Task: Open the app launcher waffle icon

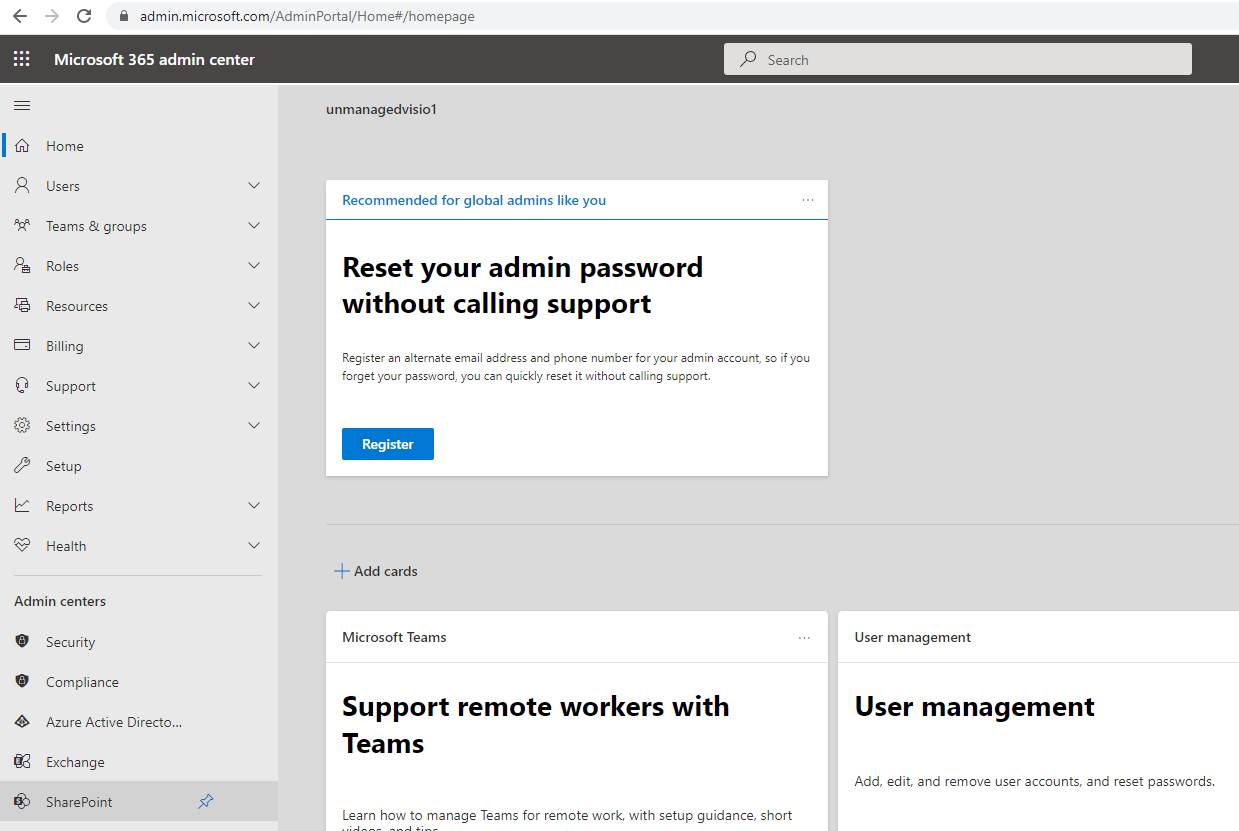Action: [21, 59]
